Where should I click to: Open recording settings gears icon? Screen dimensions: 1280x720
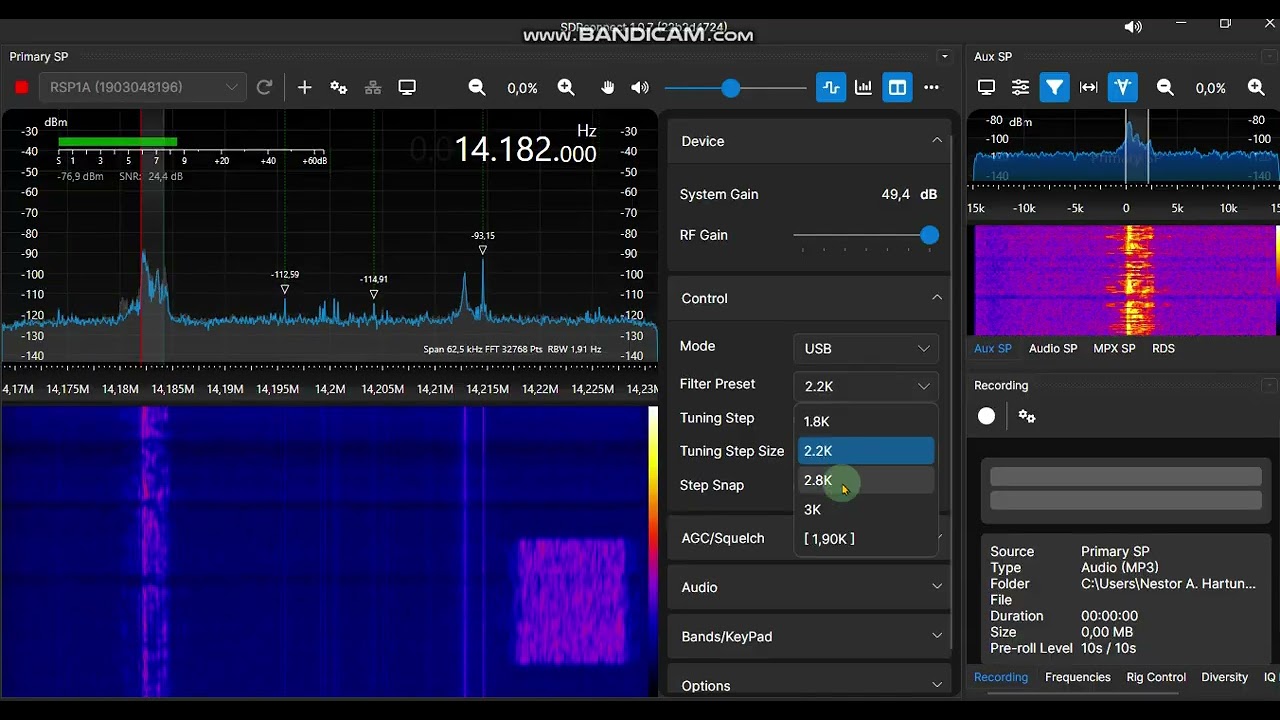(x=1027, y=416)
